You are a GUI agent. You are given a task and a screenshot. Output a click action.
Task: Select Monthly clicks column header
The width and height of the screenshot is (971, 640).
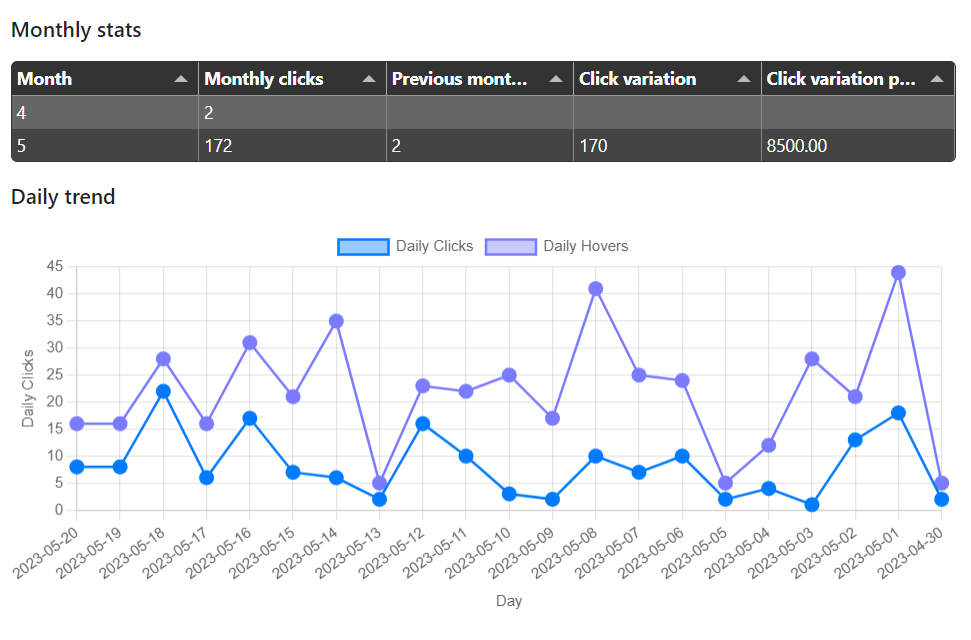coord(264,79)
